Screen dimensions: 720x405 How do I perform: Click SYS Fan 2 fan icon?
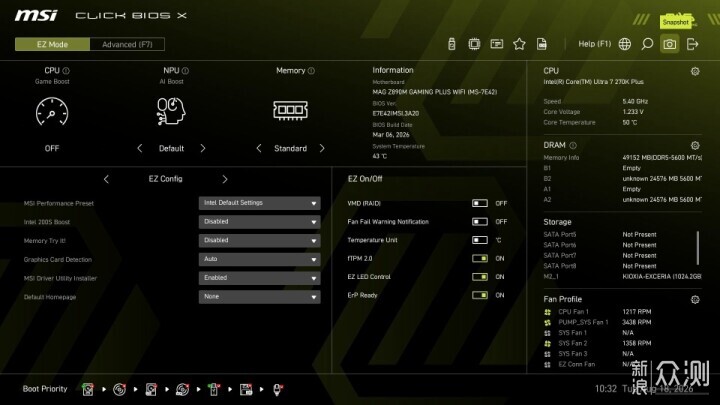[x=547, y=343]
